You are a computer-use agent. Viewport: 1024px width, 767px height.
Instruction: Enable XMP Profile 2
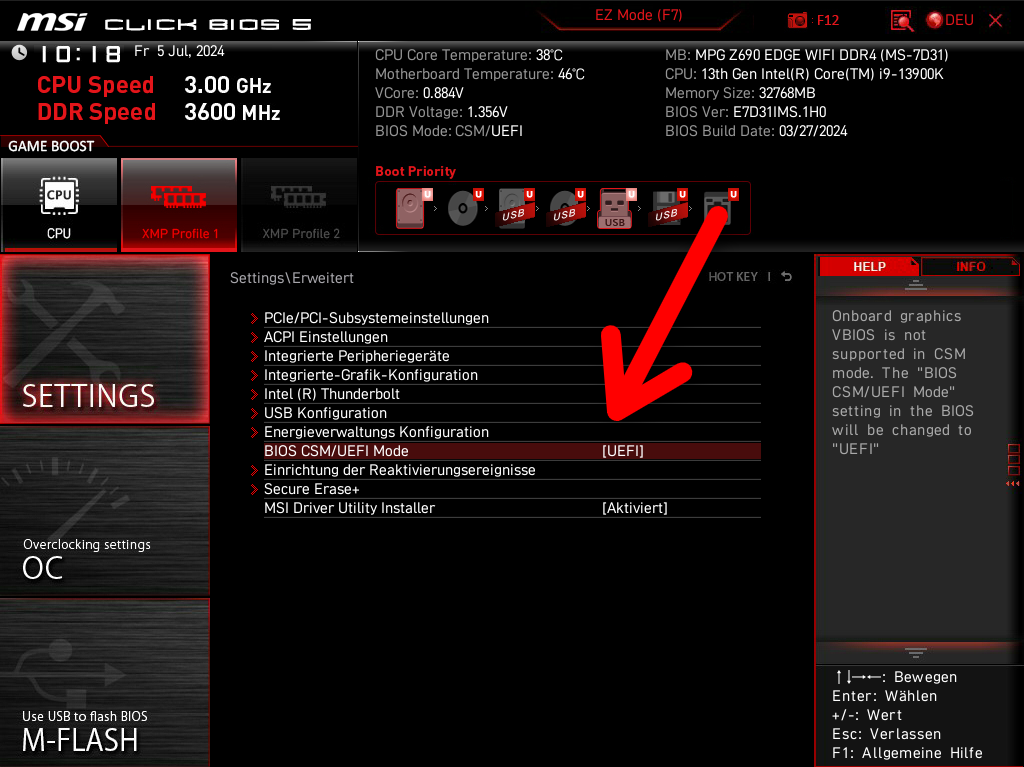pos(300,205)
